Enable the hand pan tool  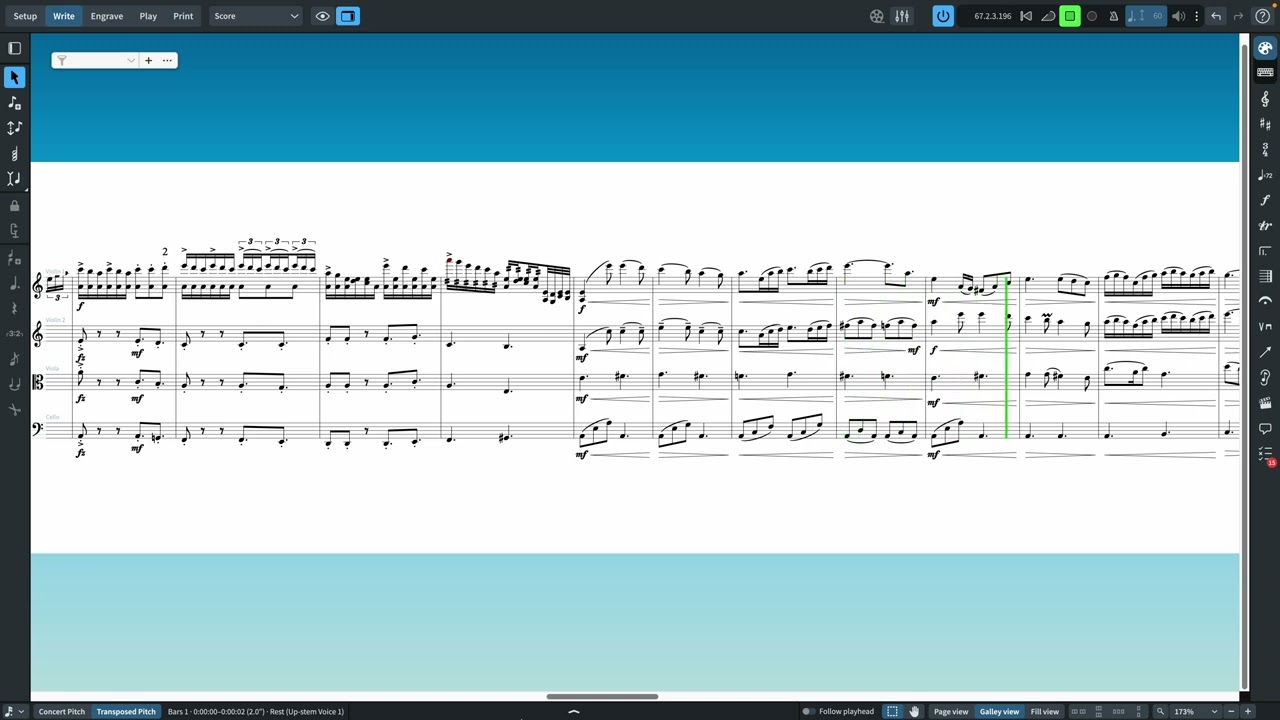(x=914, y=711)
